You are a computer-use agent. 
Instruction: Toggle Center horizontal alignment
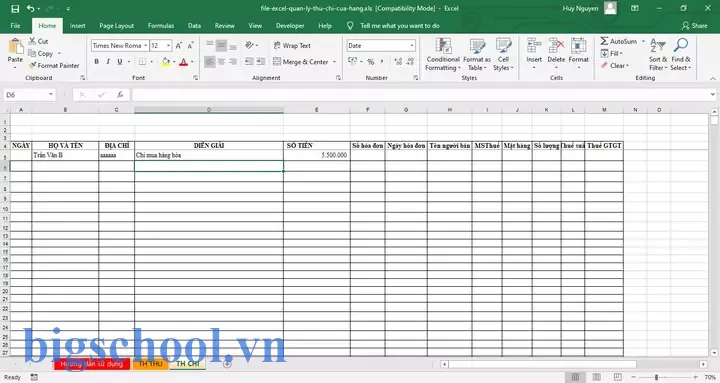pyautogui.click(x=221, y=62)
